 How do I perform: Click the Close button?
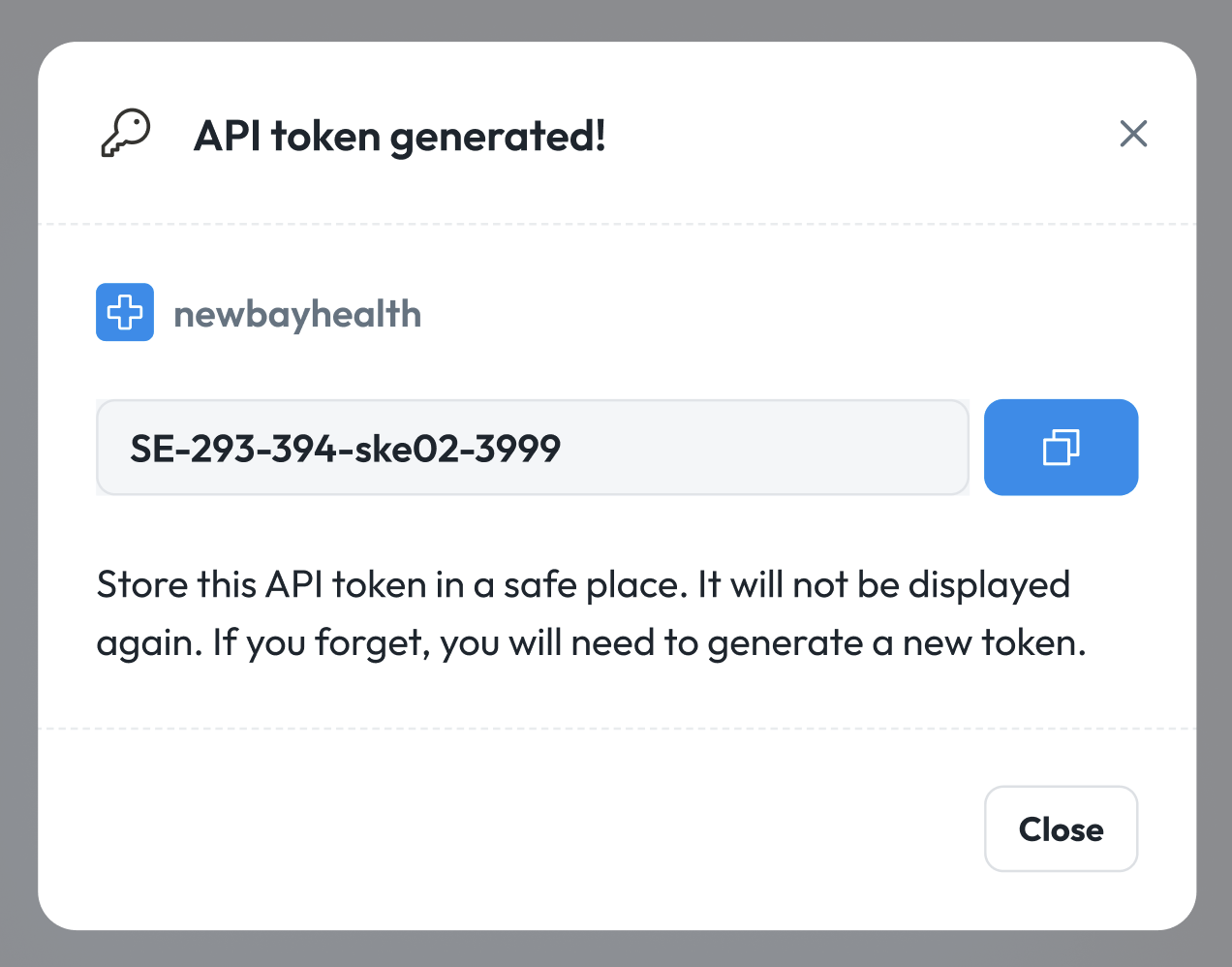pos(1061,828)
